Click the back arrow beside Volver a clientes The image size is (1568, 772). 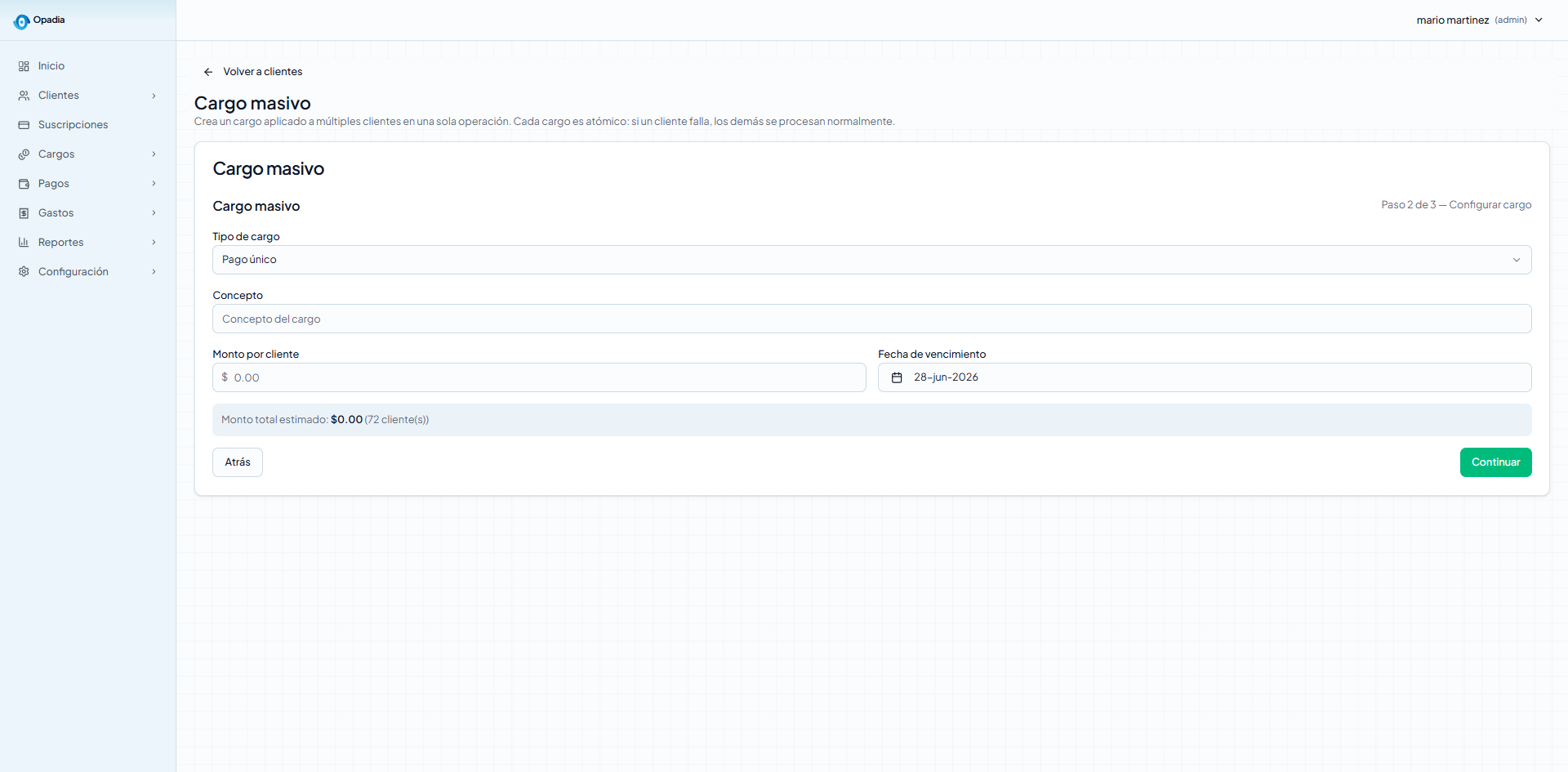pyautogui.click(x=208, y=72)
